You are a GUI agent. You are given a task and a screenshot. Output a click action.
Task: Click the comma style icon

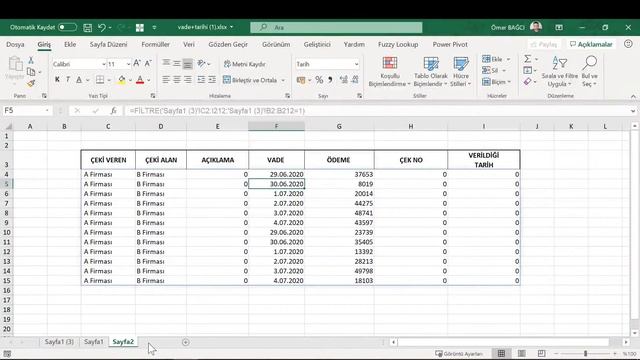[330, 80]
